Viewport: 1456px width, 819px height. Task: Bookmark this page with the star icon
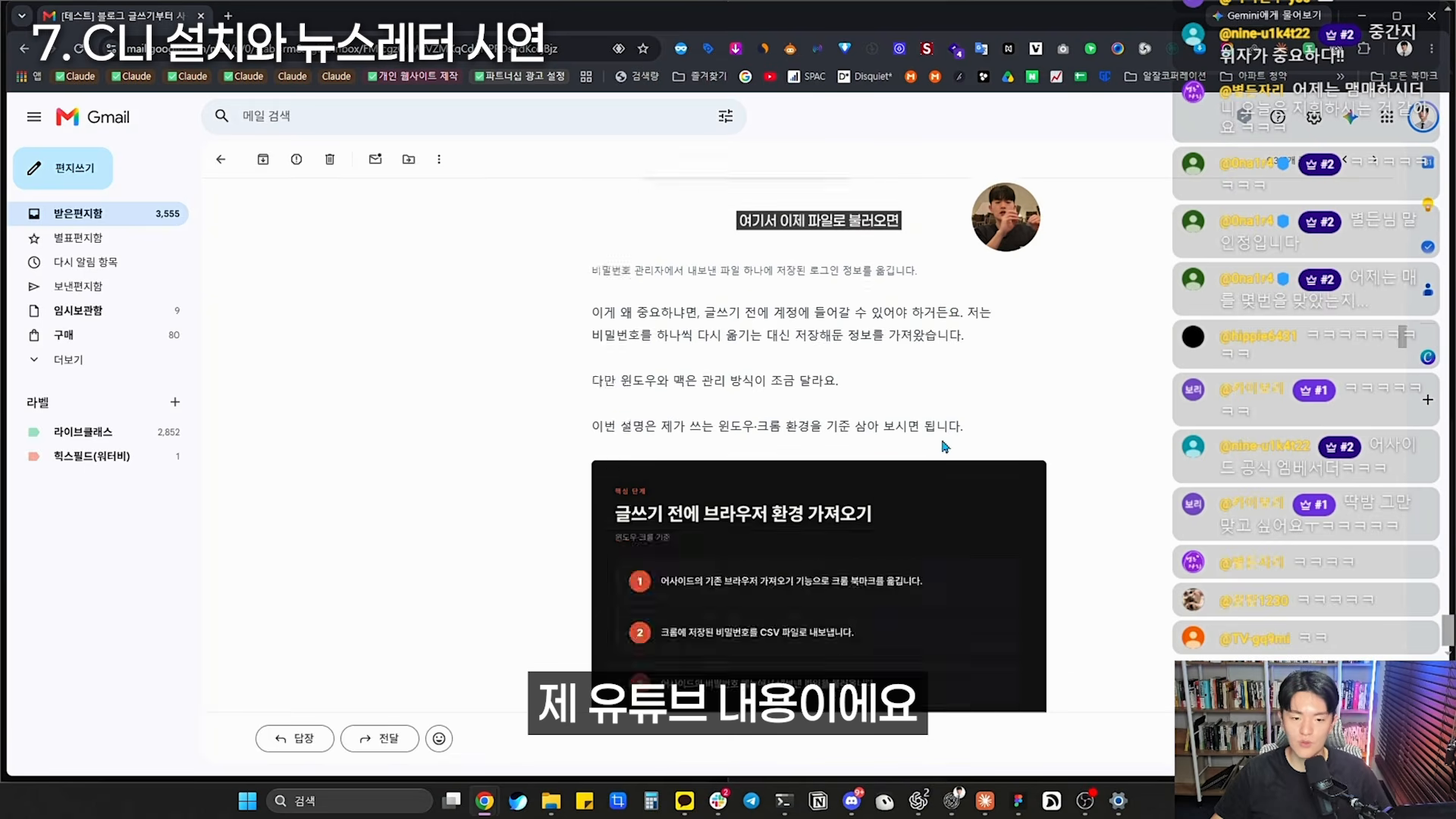643,49
